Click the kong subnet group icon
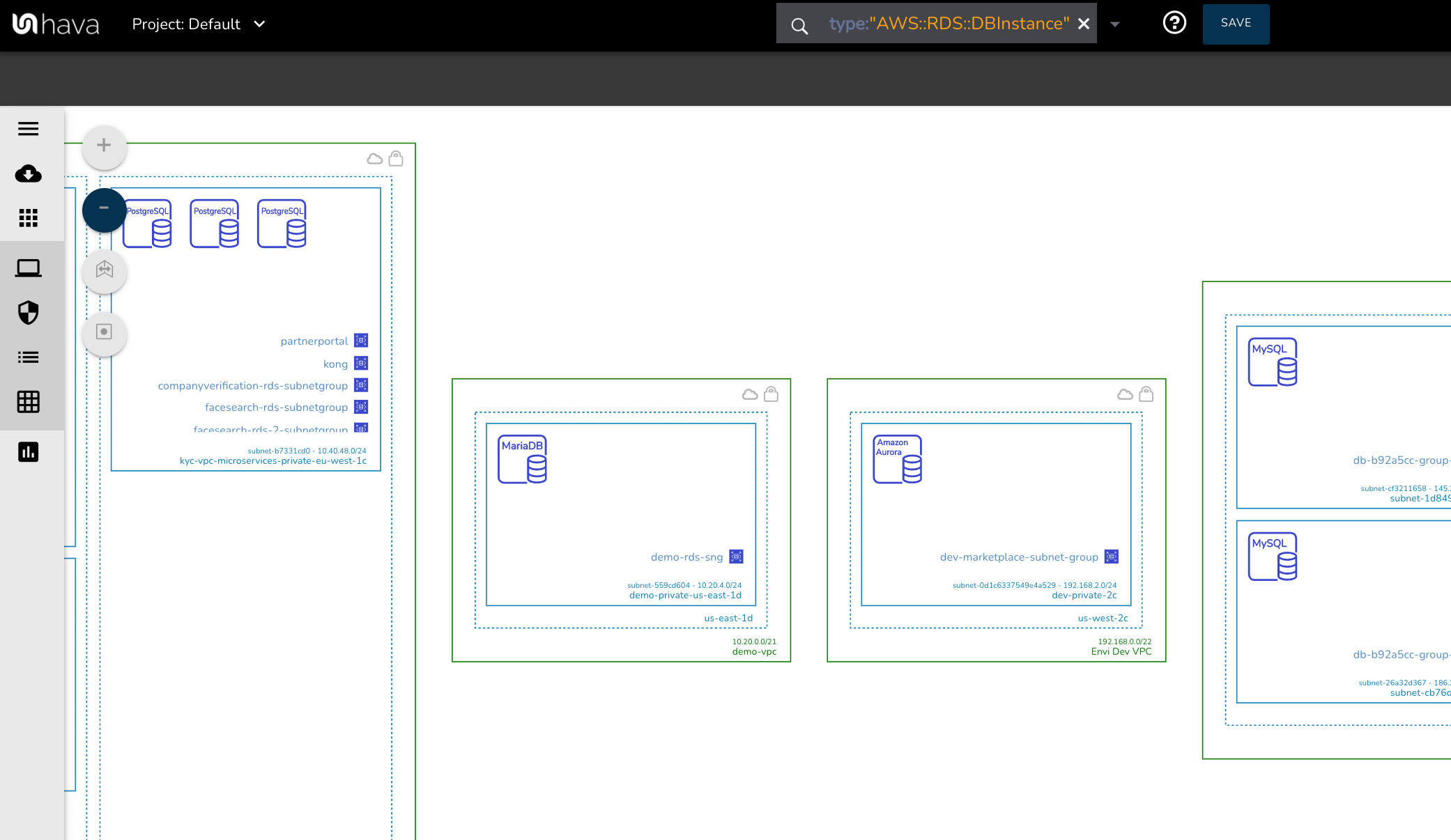Screen dimensions: 1451x840 [361, 363]
